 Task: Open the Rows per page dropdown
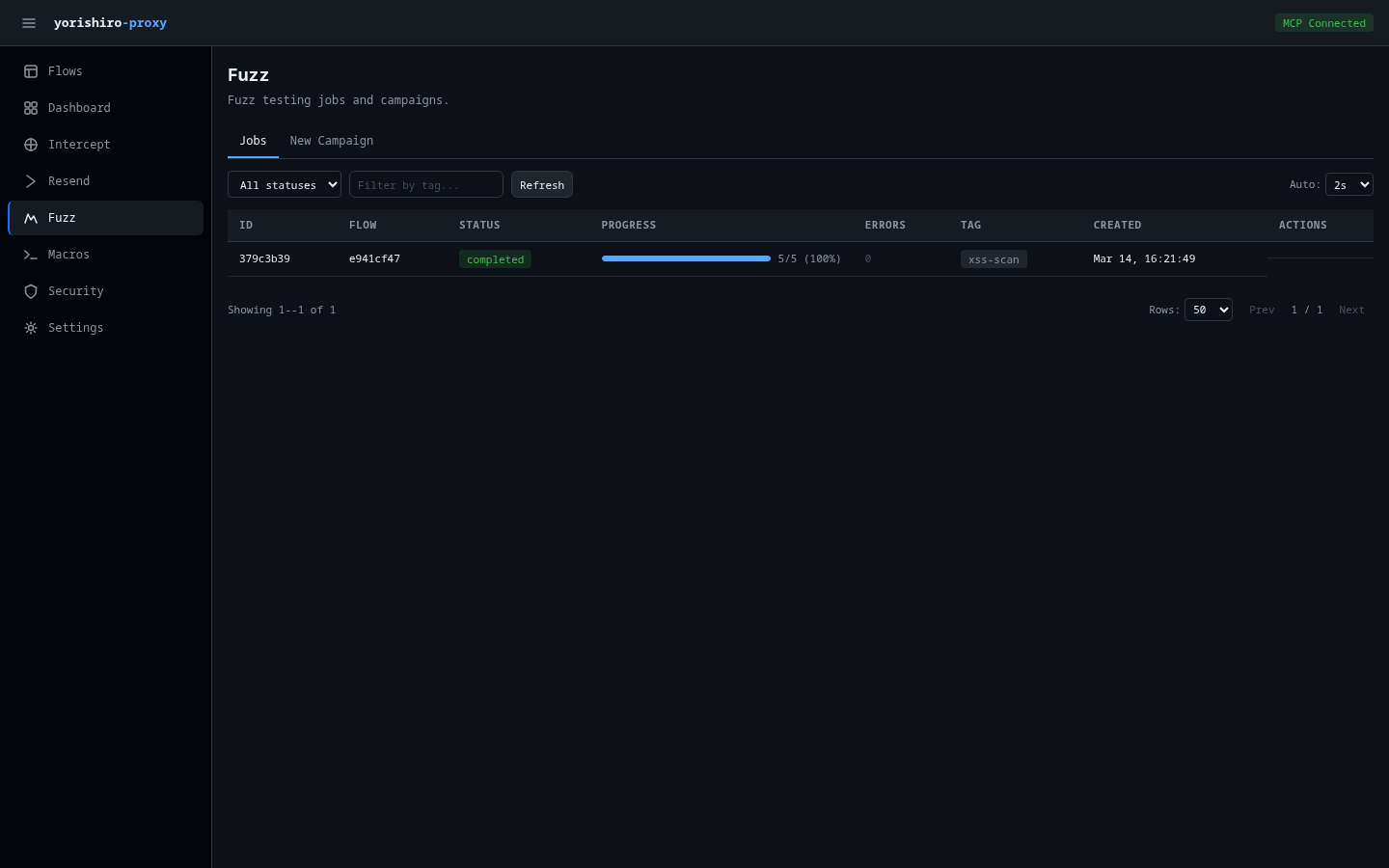[x=1208, y=310]
